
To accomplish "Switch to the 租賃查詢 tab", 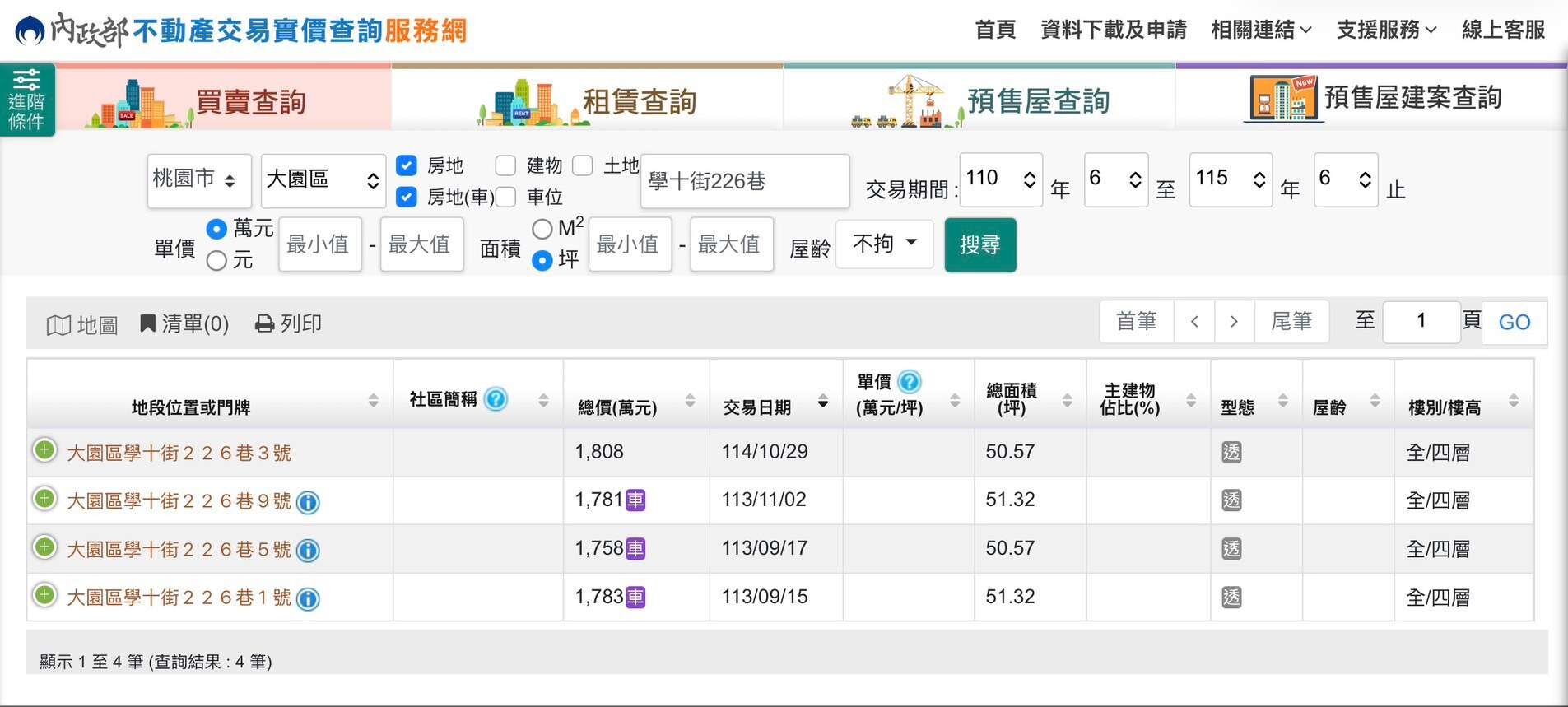I will tap(588, 100).
